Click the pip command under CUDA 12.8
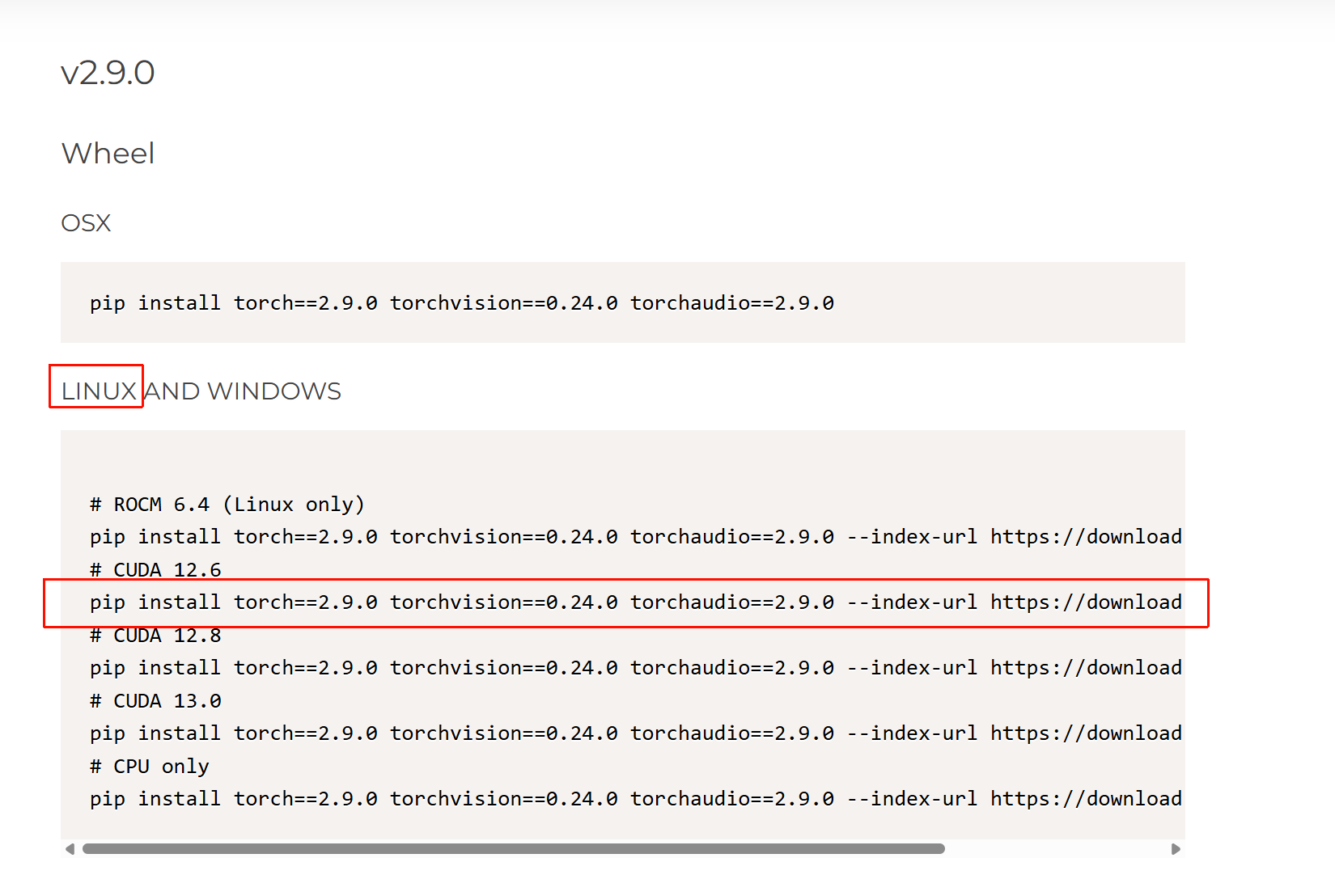 coord(636,668)
